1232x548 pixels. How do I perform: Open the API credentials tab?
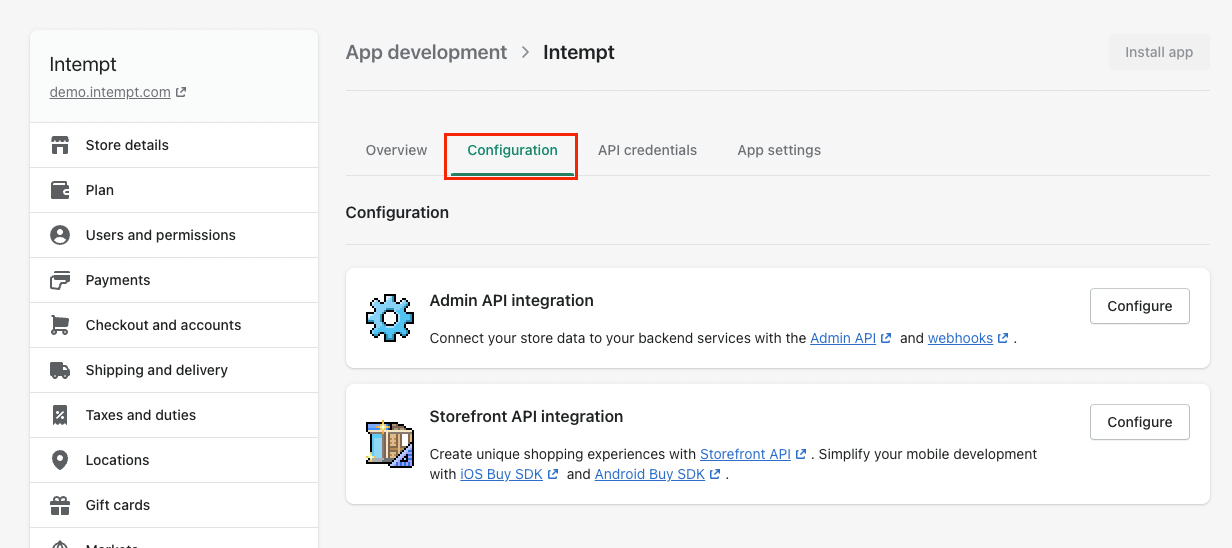pyautogui.click(x=647, y=150)
